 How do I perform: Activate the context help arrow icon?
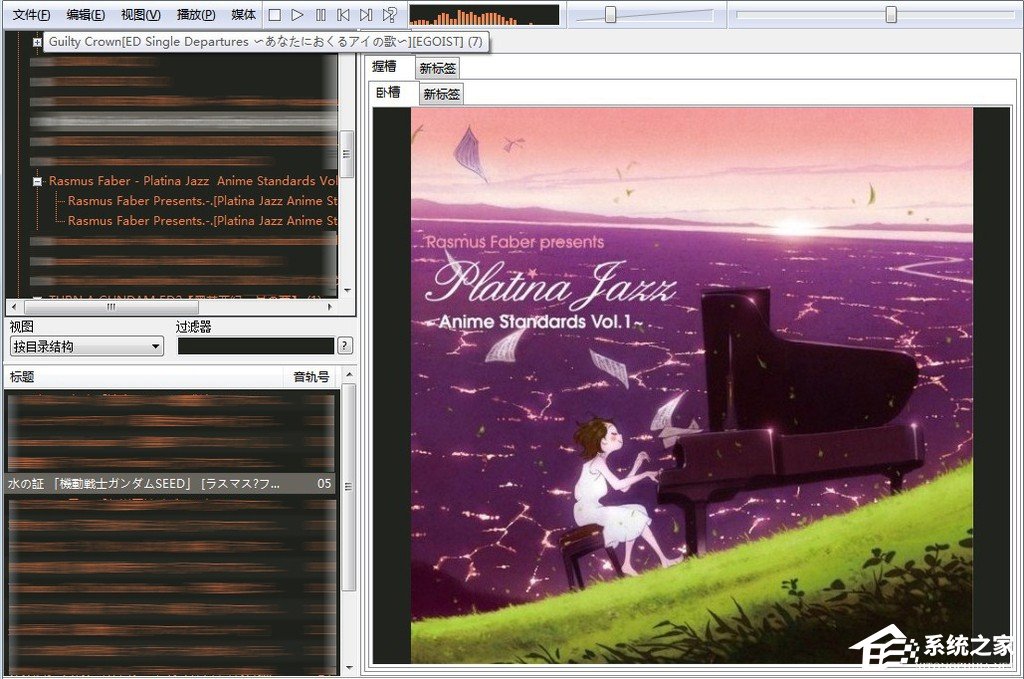(x=389, y=14)
